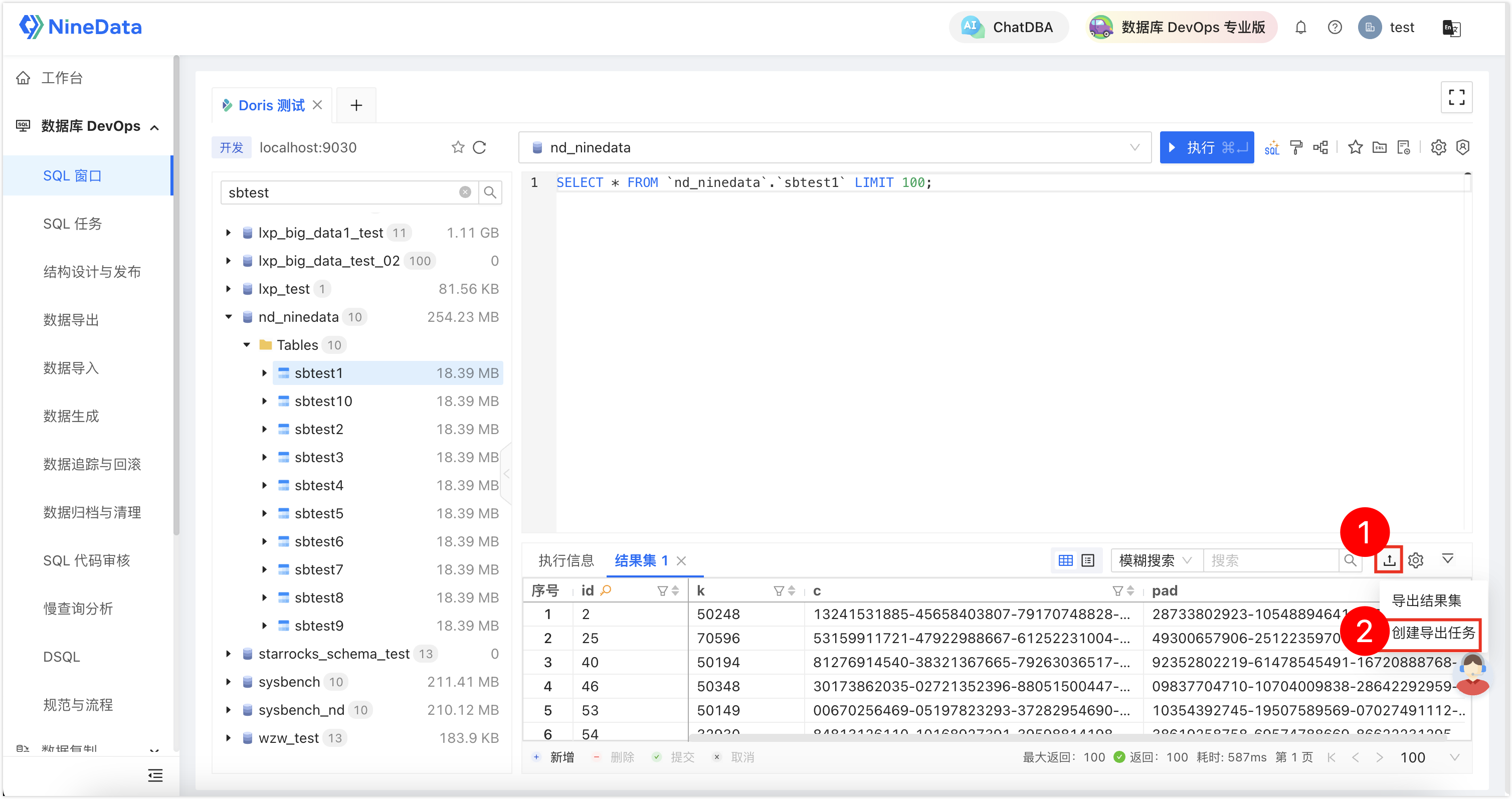
Task: Open the notifications bell
Action: pyautogui.click(x=1301, y=28)
